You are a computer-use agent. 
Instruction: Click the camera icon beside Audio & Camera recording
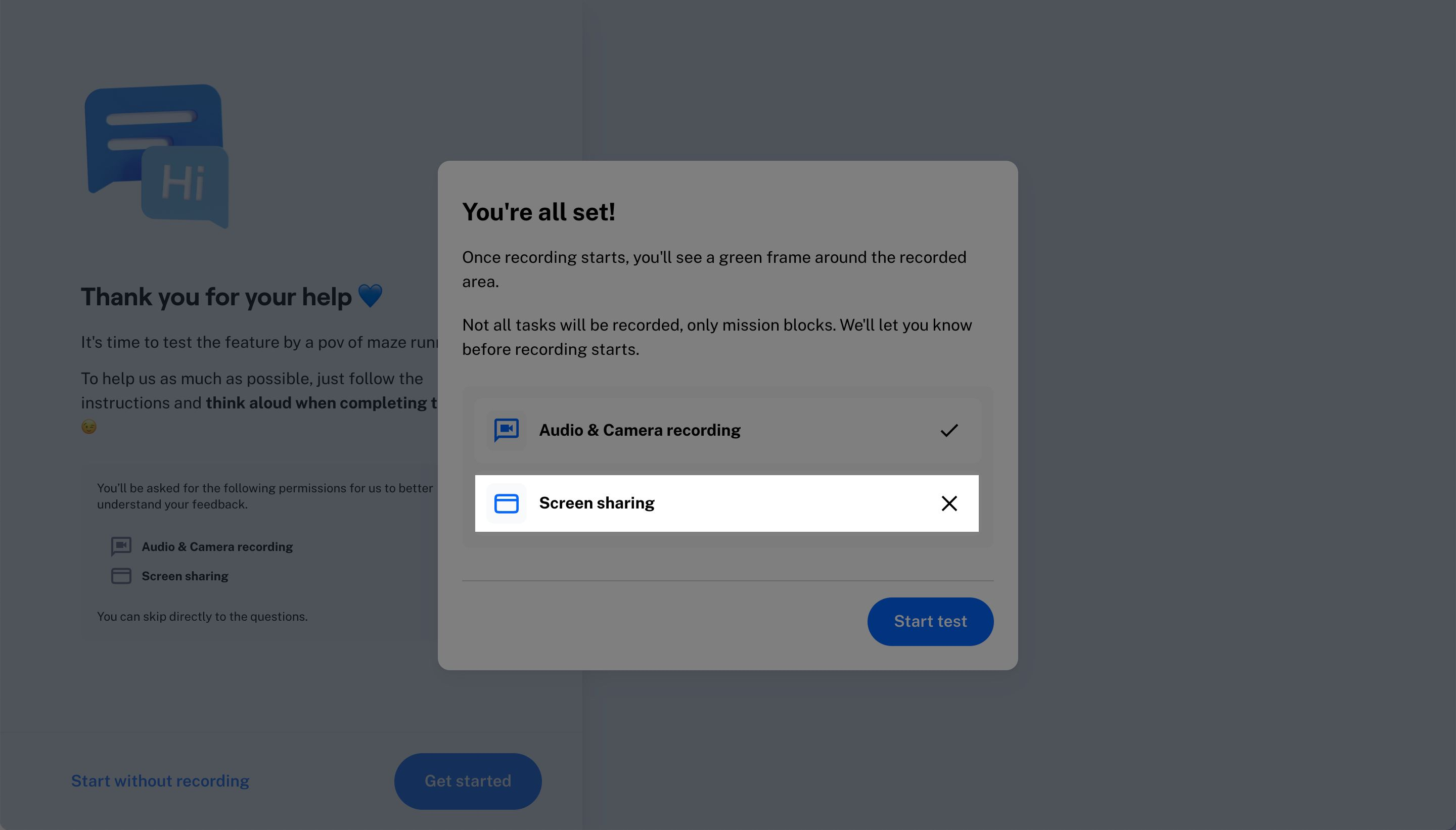click(x=506, y=430)
